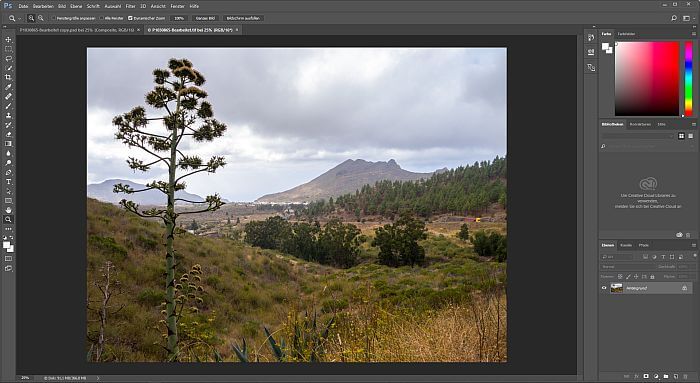Select the Lasso tool
This screenshot has height=383, width=700.
(x=8, y=58)
